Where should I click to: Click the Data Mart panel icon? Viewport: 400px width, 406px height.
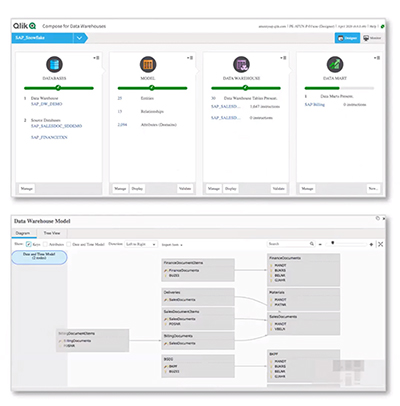coord(335,64)
